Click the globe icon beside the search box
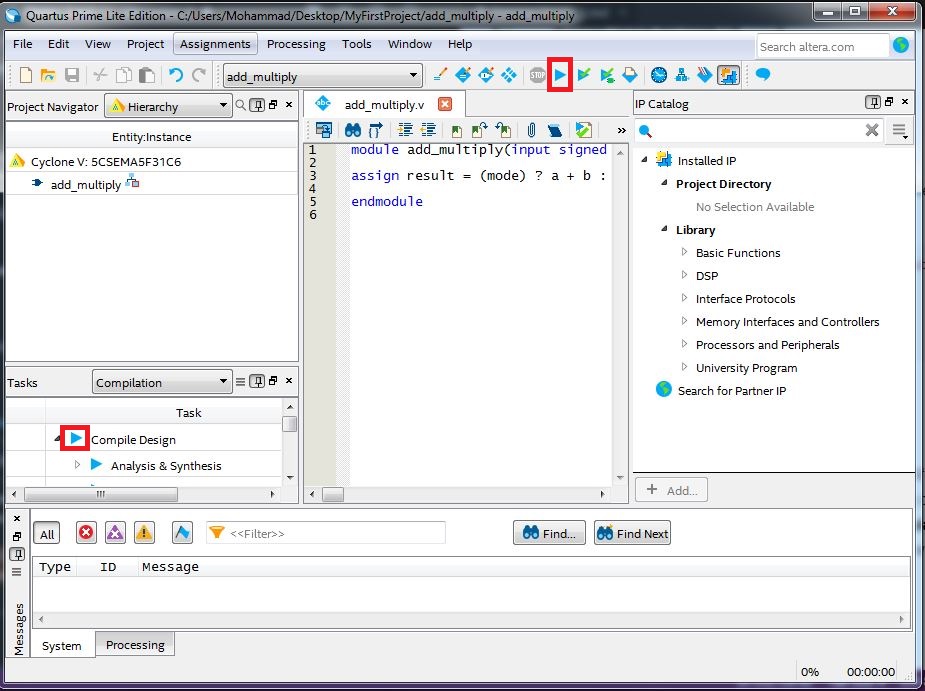 pos(901,45)
